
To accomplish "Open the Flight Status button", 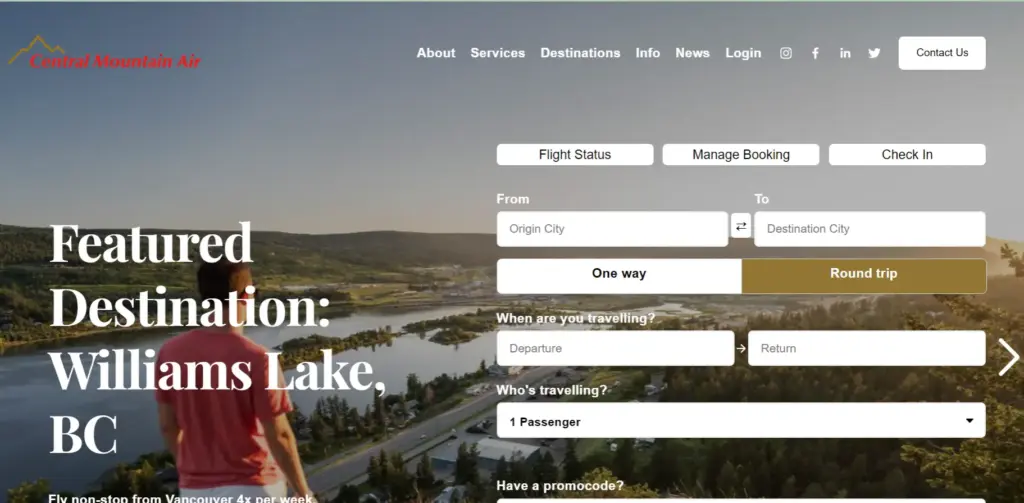I will click(x=575, y=155).
